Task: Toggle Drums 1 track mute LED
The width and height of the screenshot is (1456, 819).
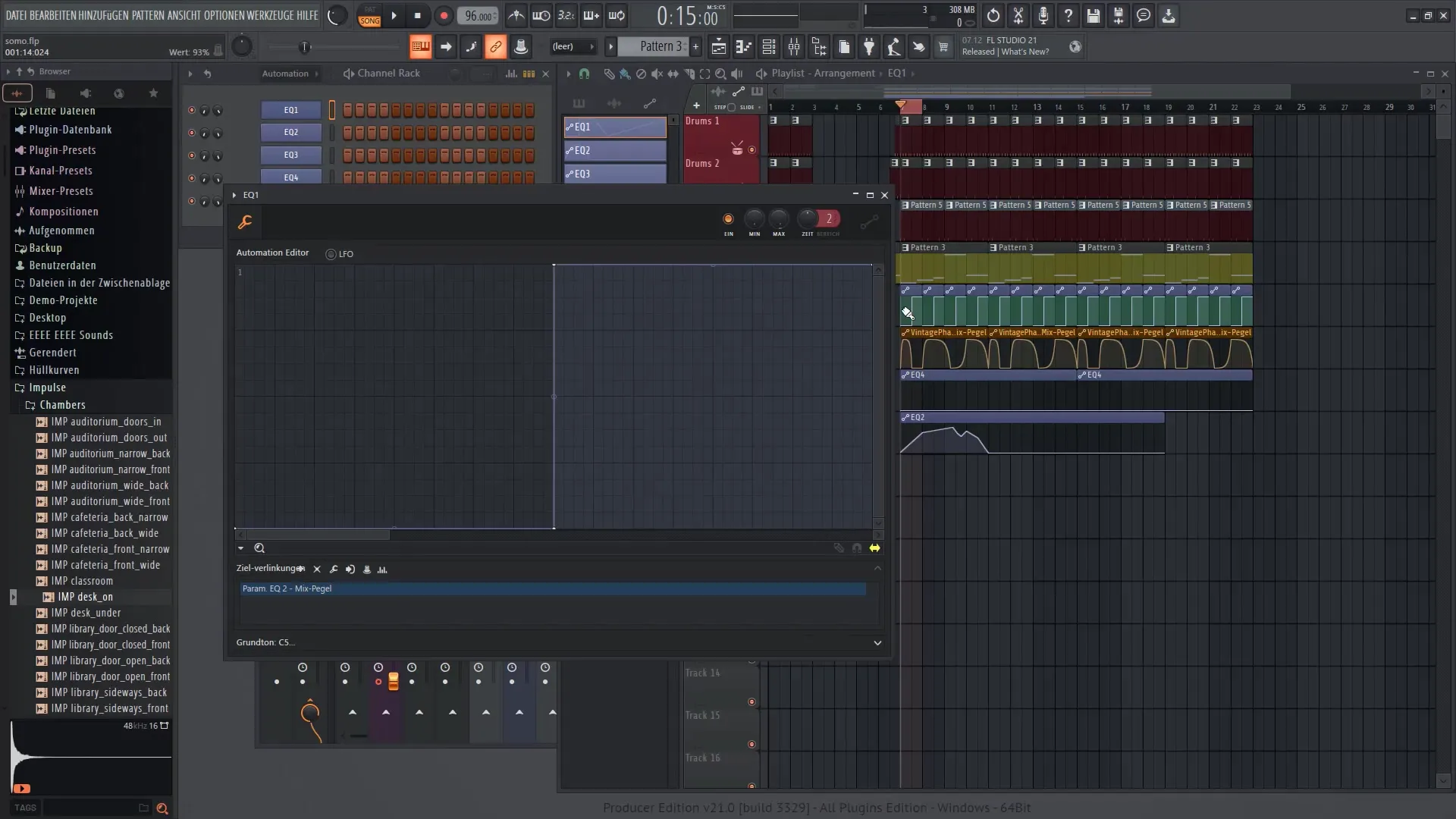Action: click(x=752, y=150)
